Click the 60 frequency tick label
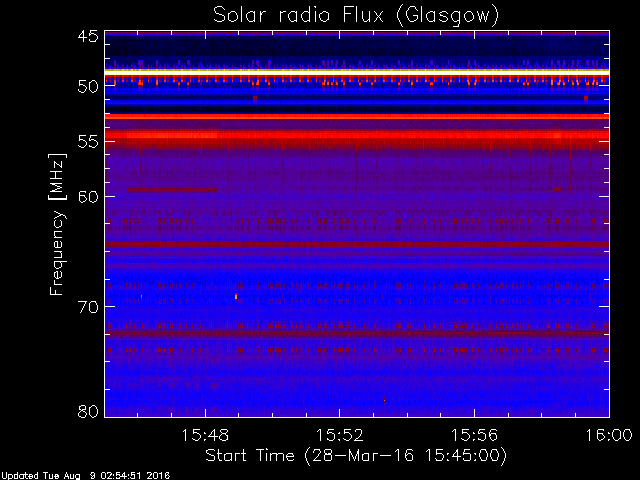640x480 pixels. point(88,197)
